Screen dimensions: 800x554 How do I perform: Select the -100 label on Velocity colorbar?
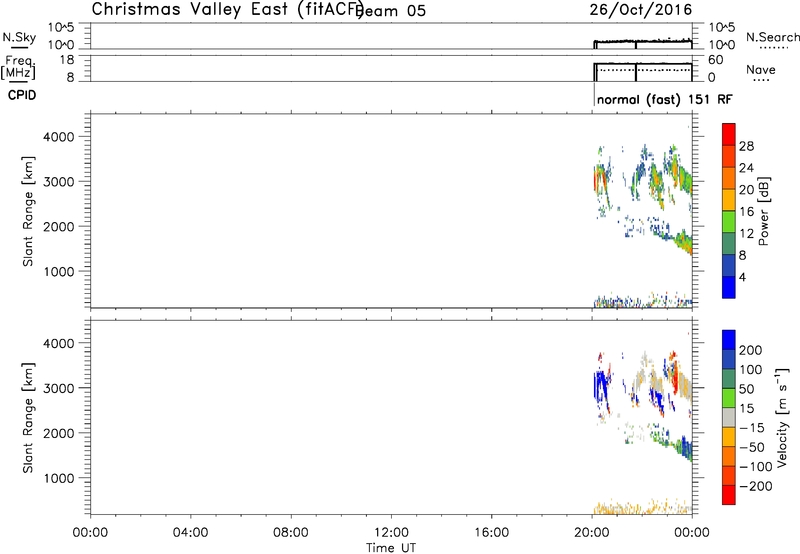(x=755, y=467)
